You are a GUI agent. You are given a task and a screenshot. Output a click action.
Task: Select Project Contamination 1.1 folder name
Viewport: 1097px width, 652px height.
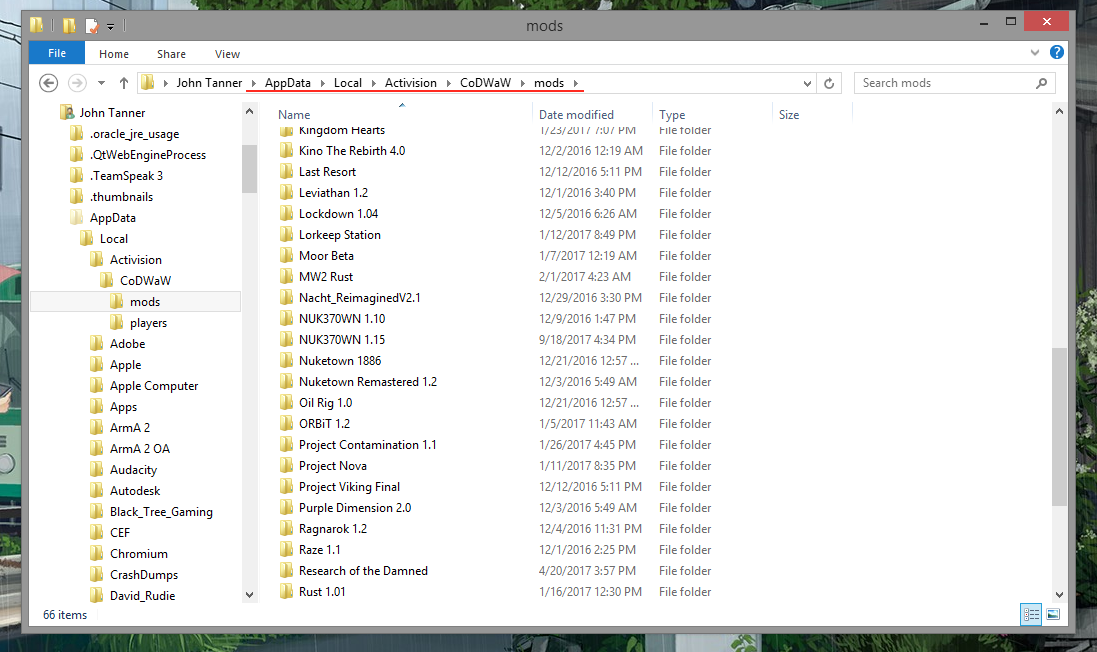tap(367, 445)
